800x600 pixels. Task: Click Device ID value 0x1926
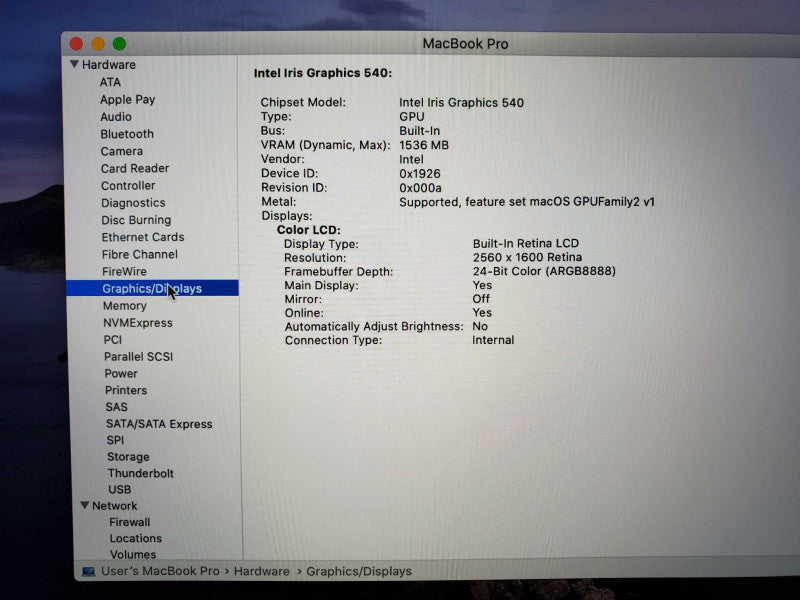point(419,174)
